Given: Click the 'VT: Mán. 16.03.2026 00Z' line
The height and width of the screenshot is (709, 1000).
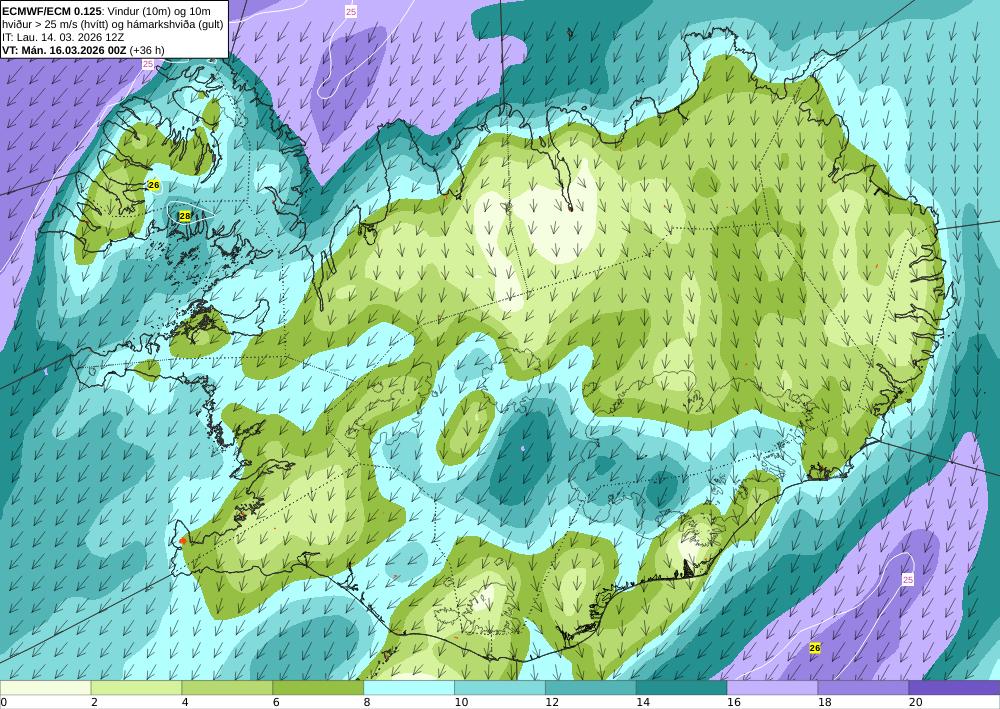Looking at the screenshot, I should coord(84,50).
